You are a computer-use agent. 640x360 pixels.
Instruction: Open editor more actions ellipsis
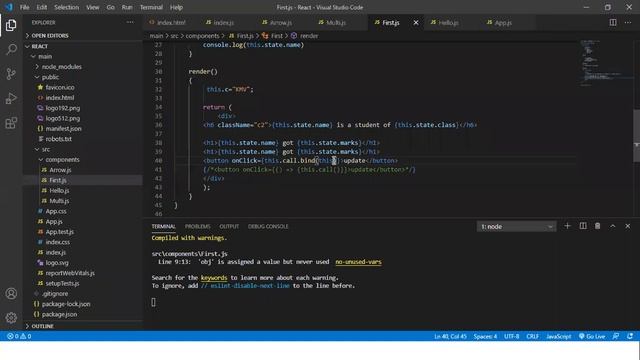click(628, 22)
